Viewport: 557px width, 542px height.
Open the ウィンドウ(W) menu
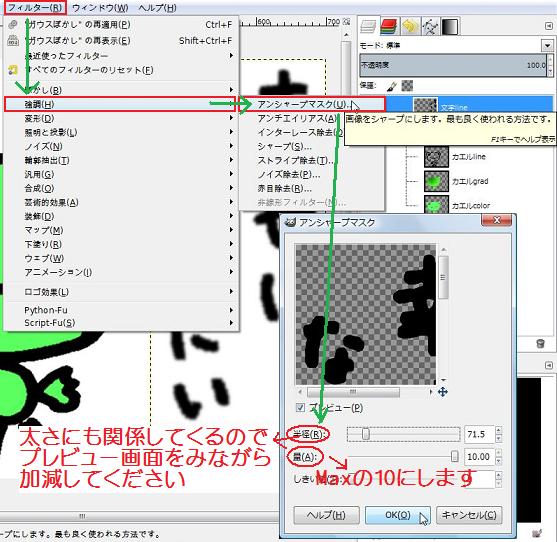pos(100,8)
